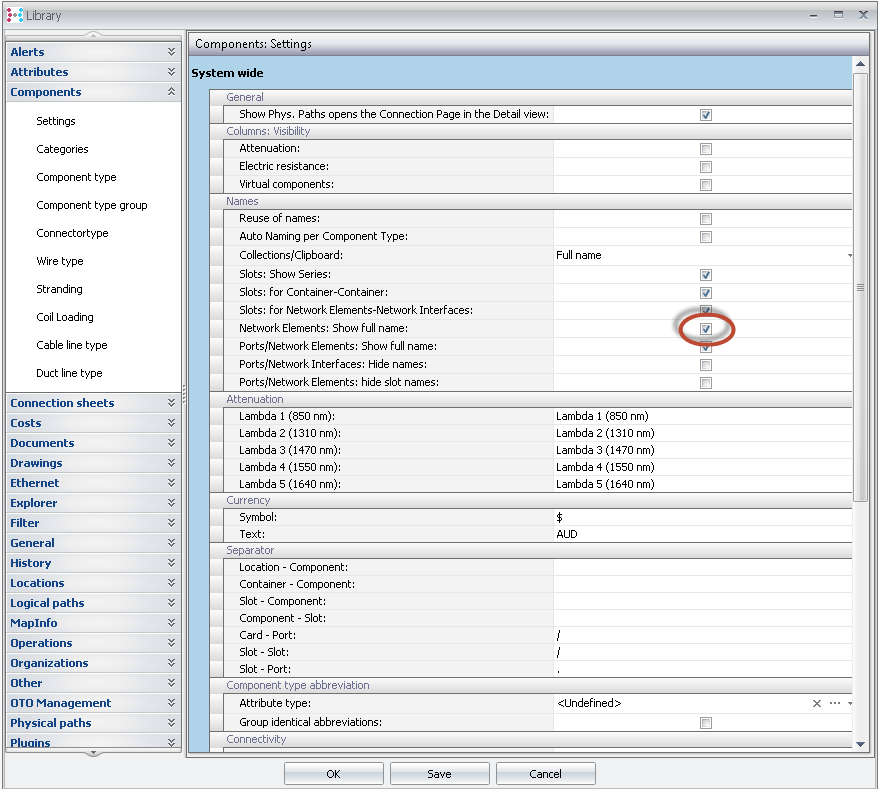The height and width of the screenshot is (789, 878).
Task: Discard changes with the Cancel button
Action: point(545,774)
